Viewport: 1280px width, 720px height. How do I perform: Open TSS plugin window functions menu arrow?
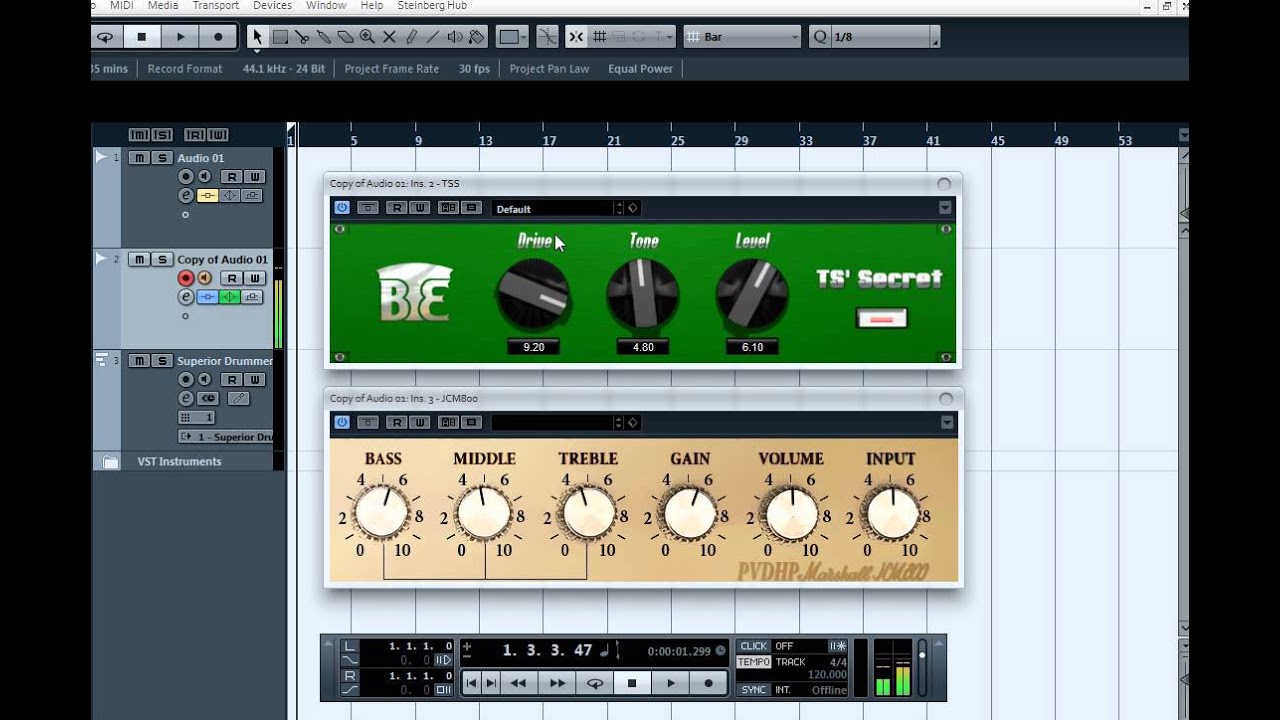coord(945,208)
